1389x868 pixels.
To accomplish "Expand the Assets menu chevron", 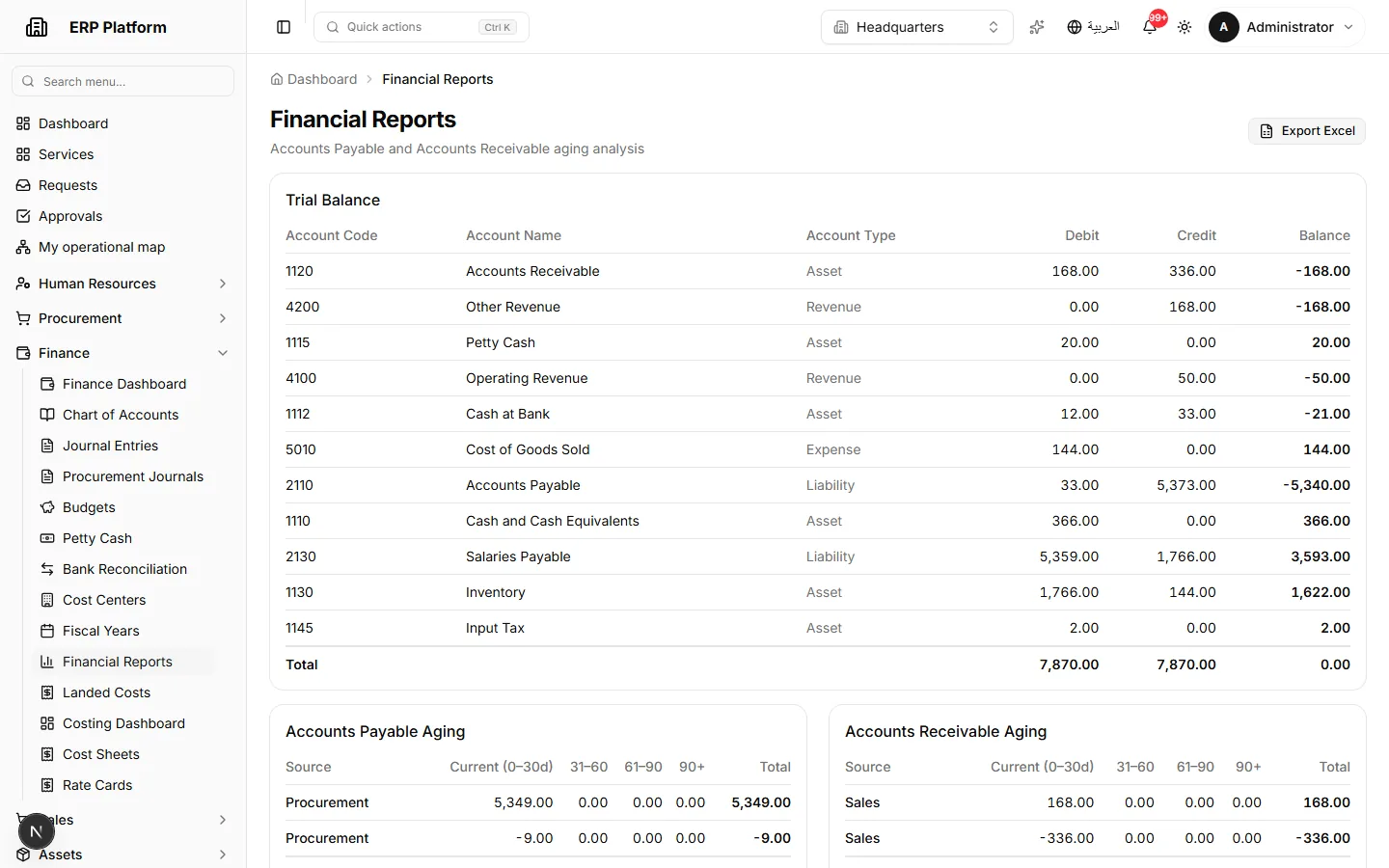I will pyautogui.click(x=223, y=854).
